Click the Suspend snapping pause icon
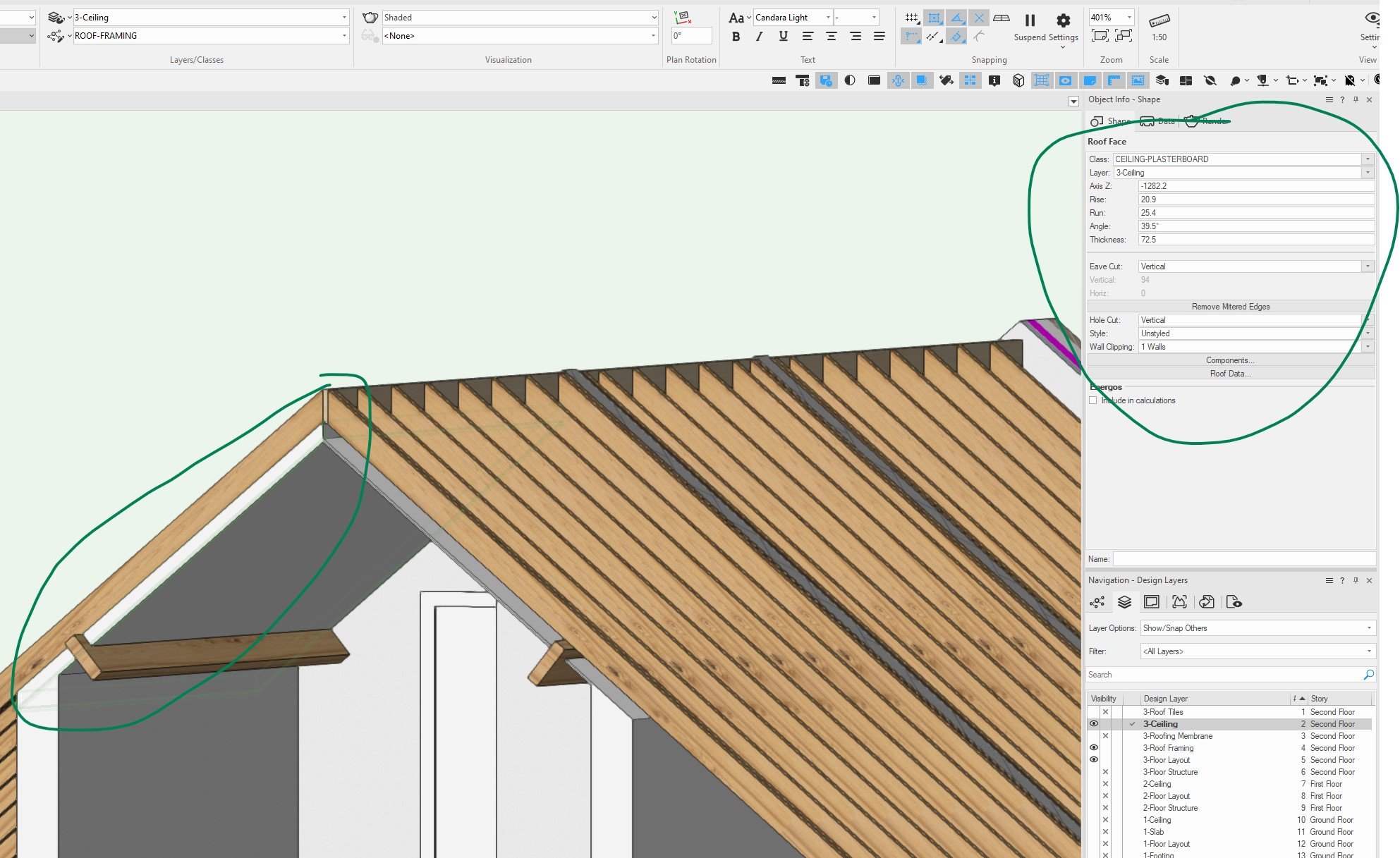The image size is (1400, 858). pos(1030,19)
